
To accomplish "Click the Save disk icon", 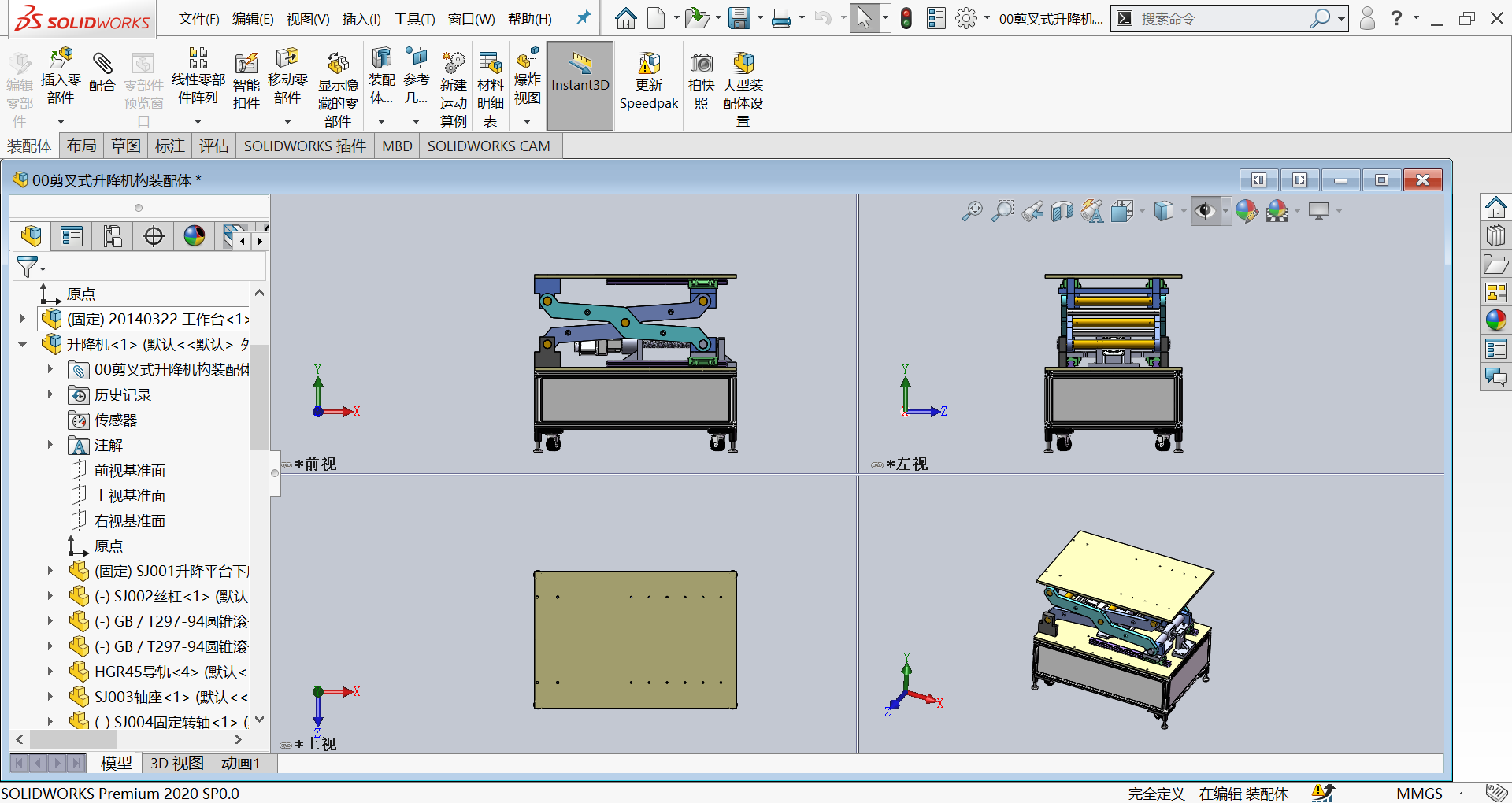I will point(739,18).
